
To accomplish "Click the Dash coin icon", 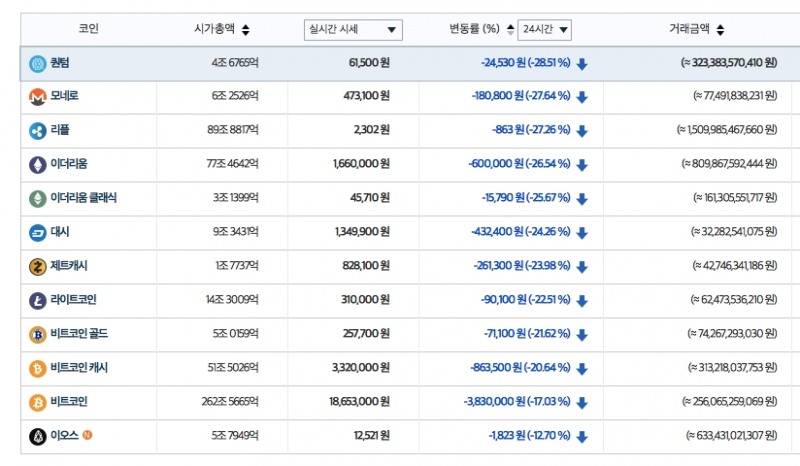I will pos(38,232).
